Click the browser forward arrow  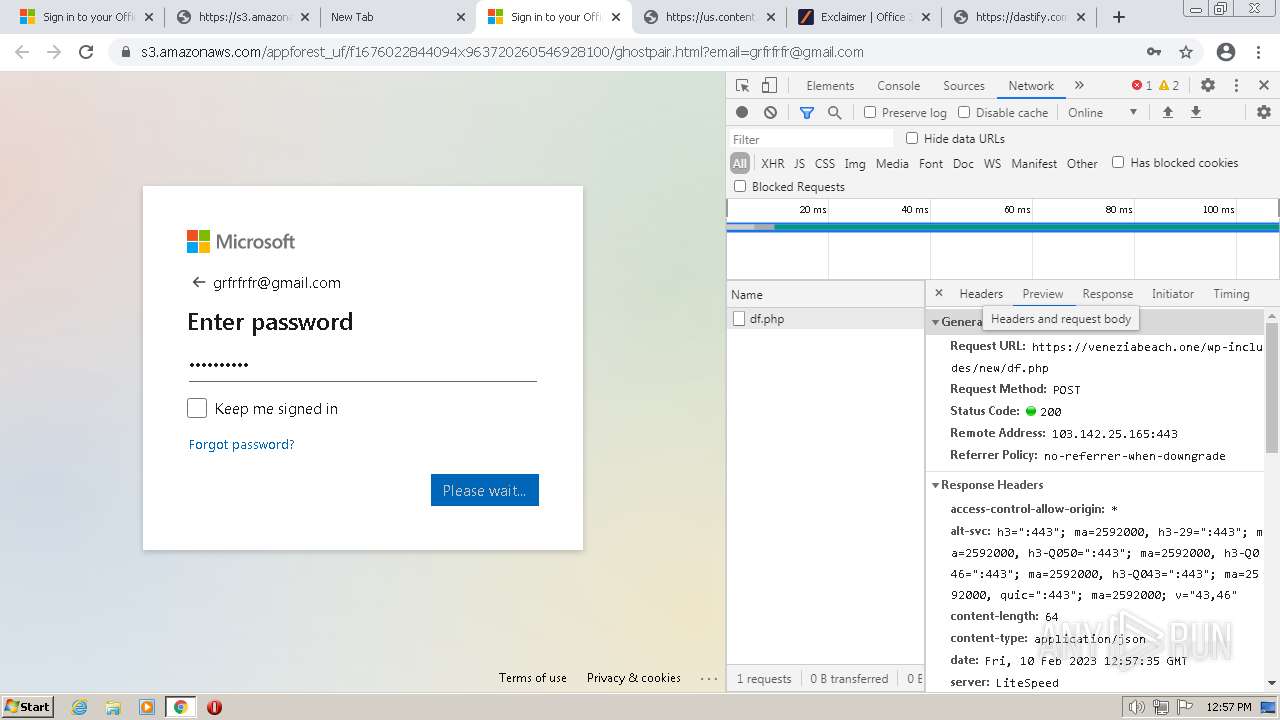click(54, 52)
